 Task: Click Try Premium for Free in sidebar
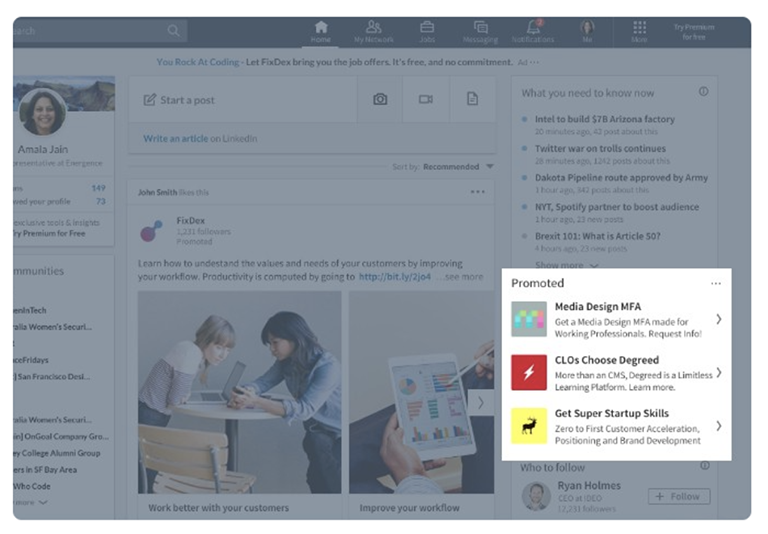pyautogui.click(x=49, y=234)
